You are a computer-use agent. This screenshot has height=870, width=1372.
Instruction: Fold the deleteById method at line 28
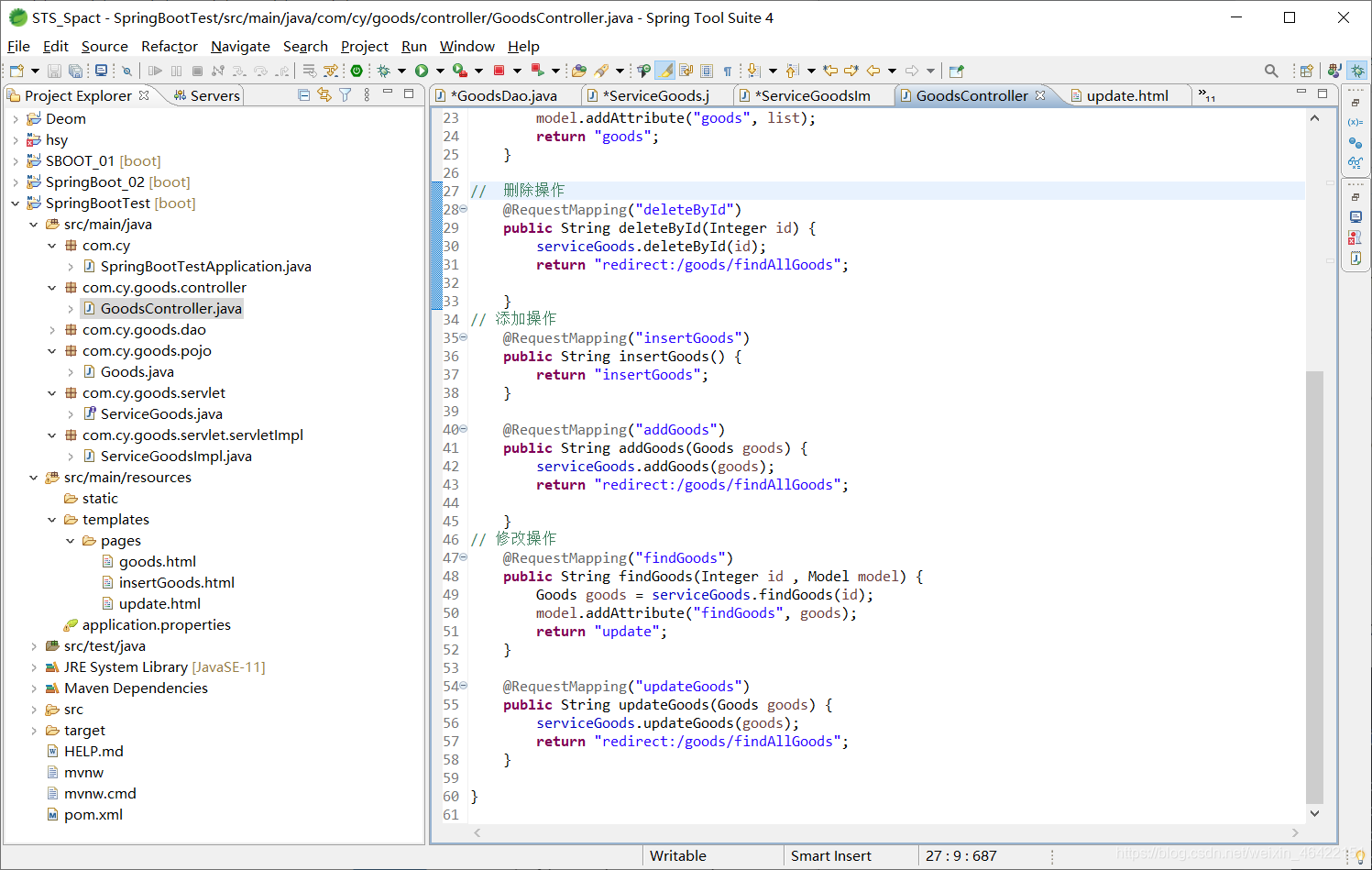coord(464,209)
